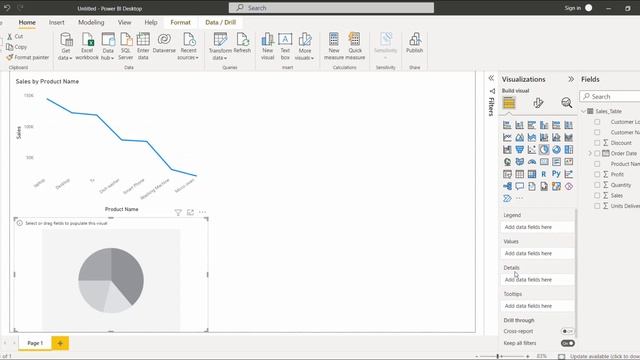640x360 pixels.
Task: Click the Publish button
Action: pos(414,43)
